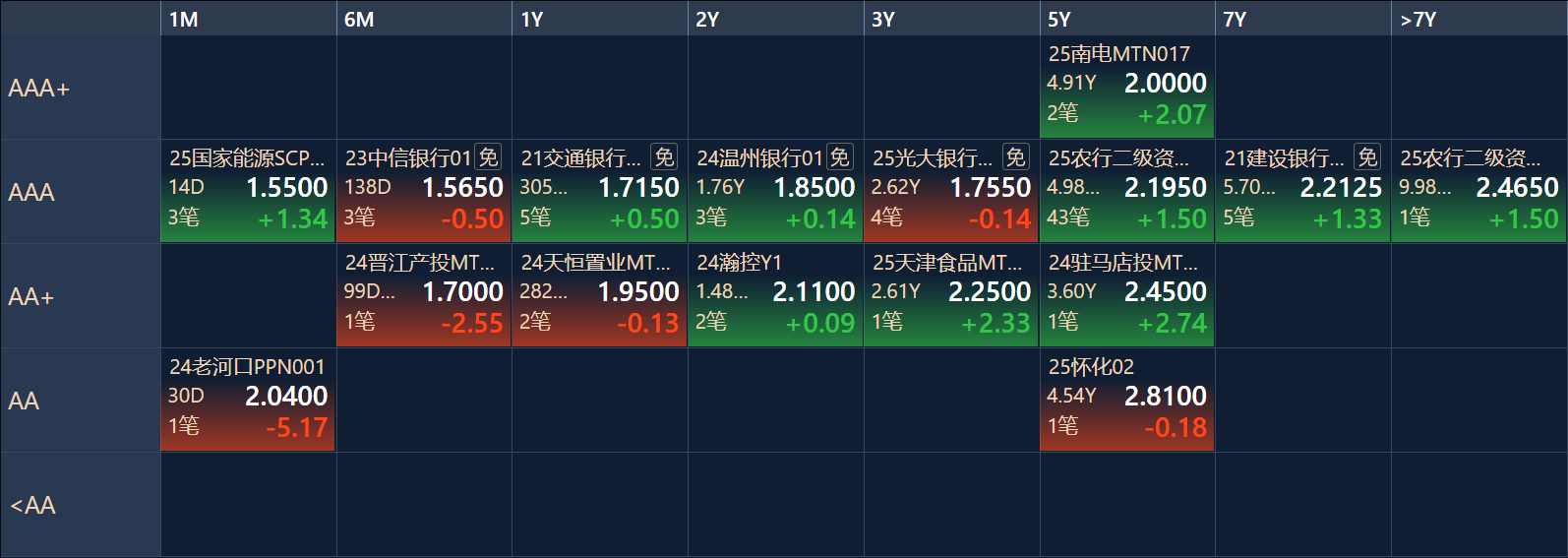Open the 25怀化02 bond cell

pyautogui.click(x=1126, y=400)
